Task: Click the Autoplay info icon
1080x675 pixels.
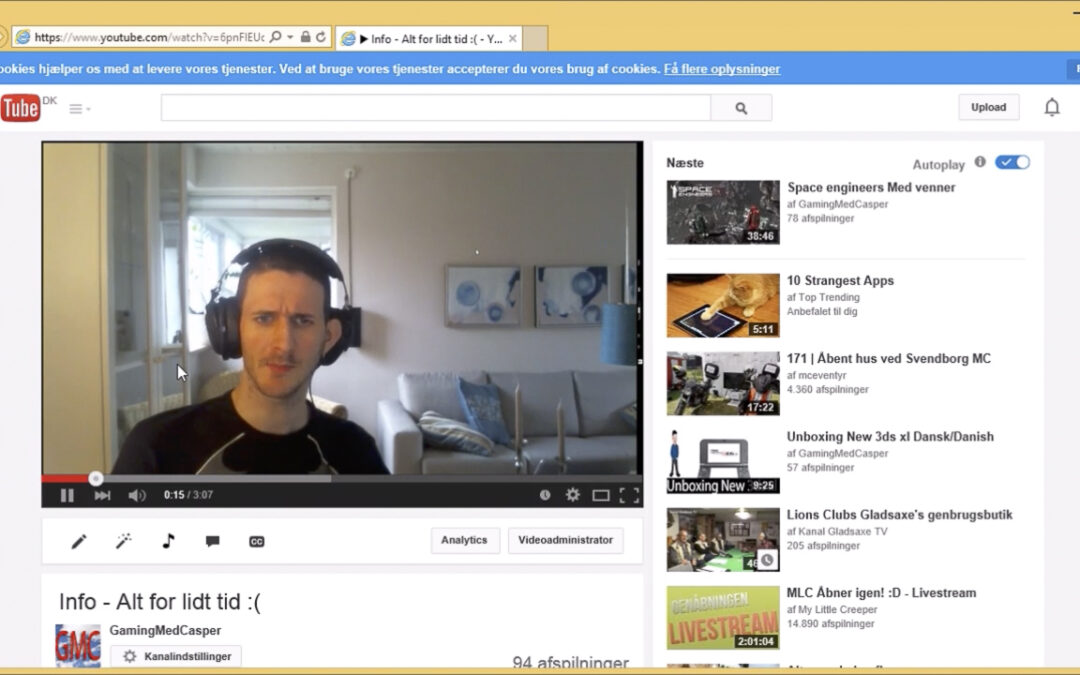Action: point(980,162)
